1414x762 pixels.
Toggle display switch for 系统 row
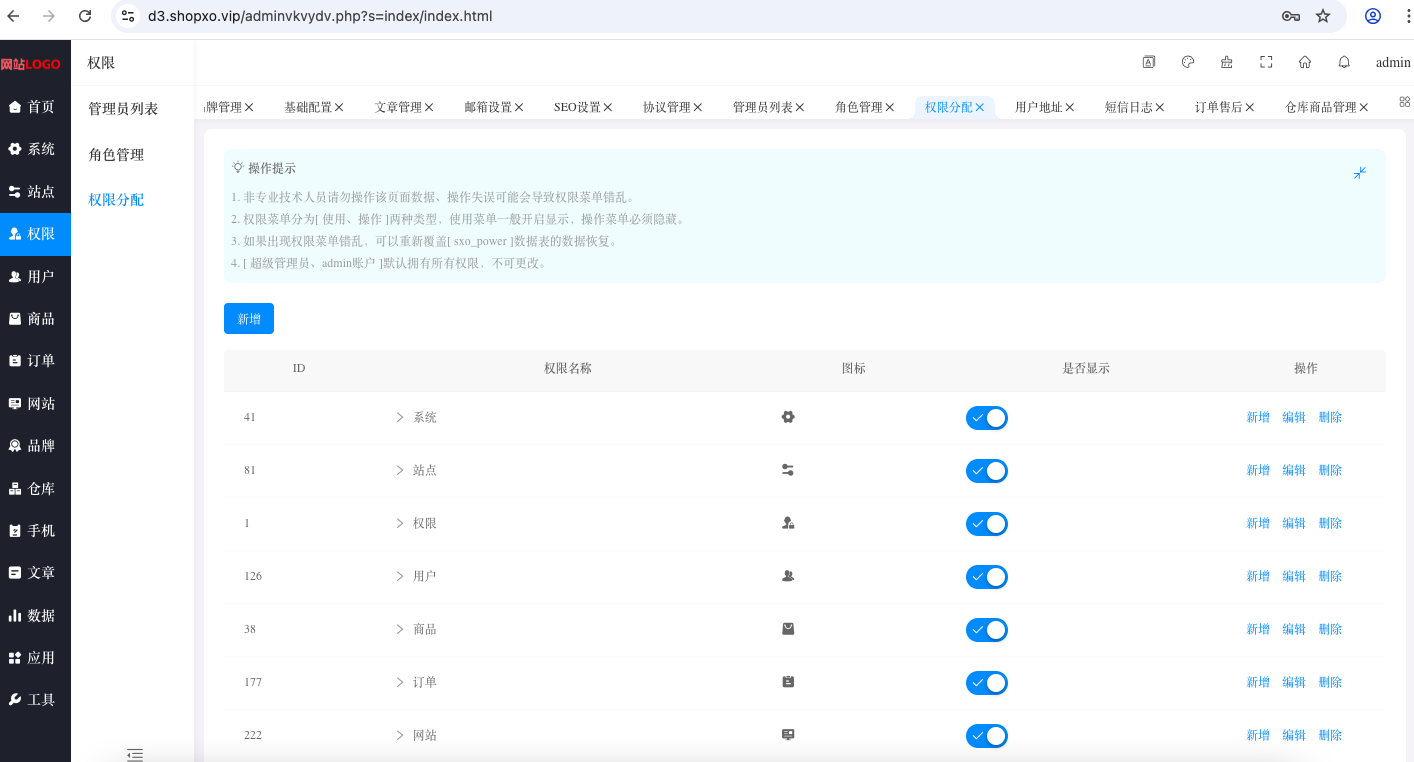click(x=986, y=418)
